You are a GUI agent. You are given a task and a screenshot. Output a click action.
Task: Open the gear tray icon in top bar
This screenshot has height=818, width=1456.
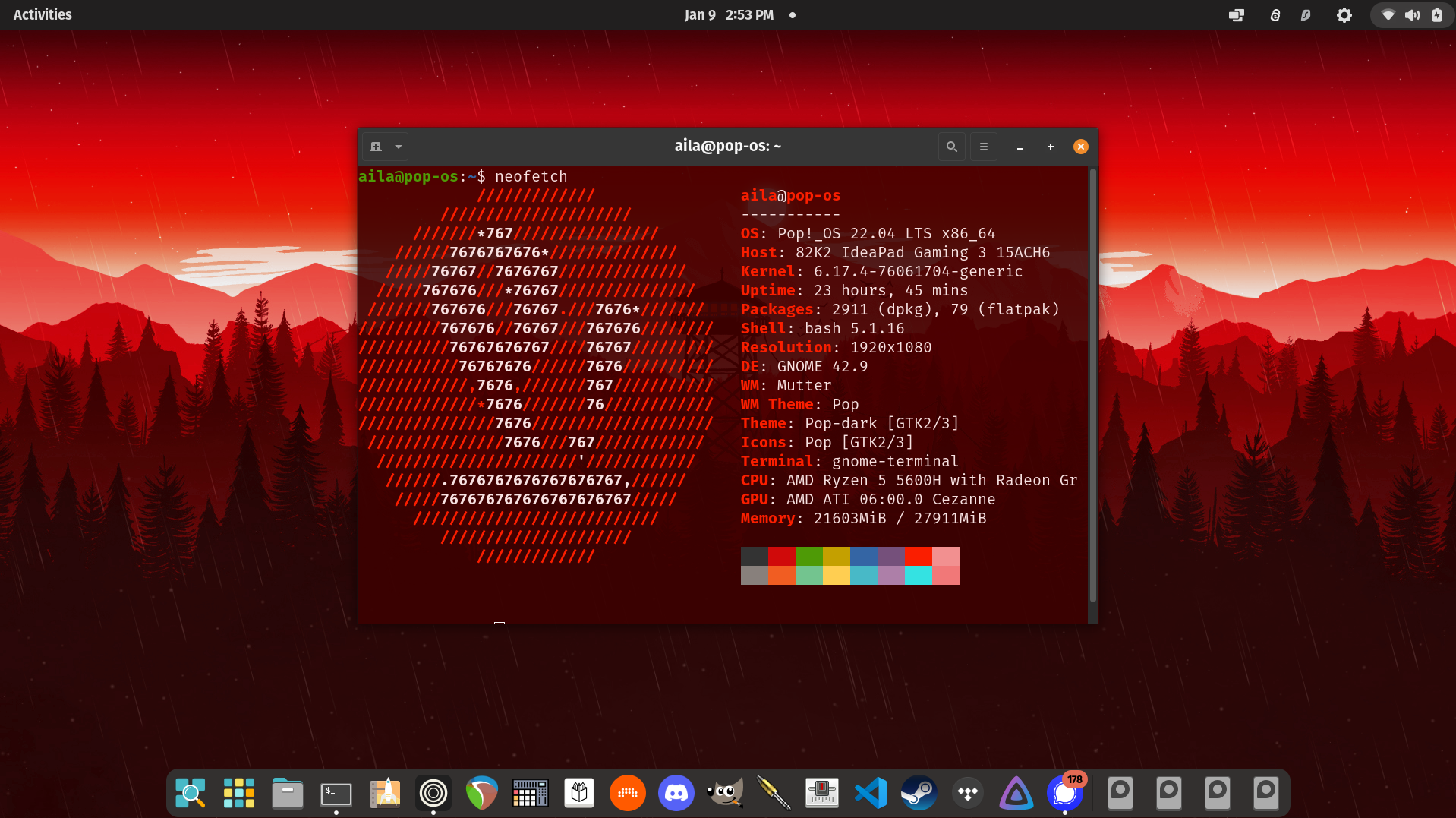[1344, 15]
